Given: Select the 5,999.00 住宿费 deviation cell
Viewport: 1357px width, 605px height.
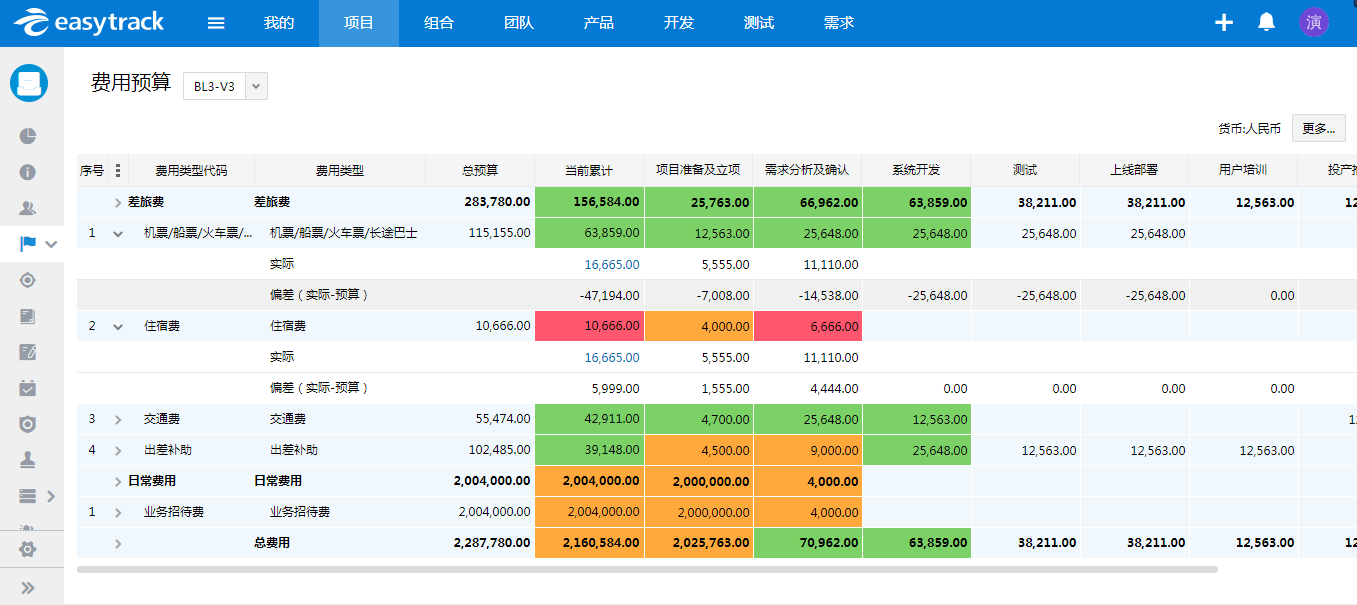Looking at the screenshot, I should 590,388.
